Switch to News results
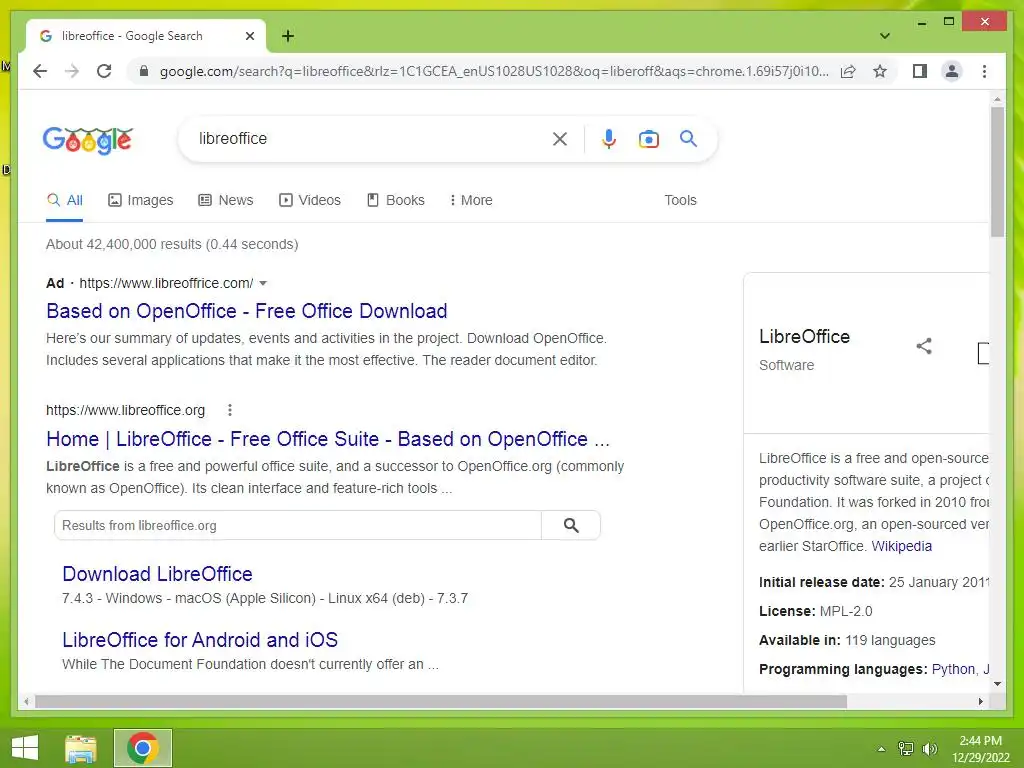 pyautogui.click(x=225, y=200)
